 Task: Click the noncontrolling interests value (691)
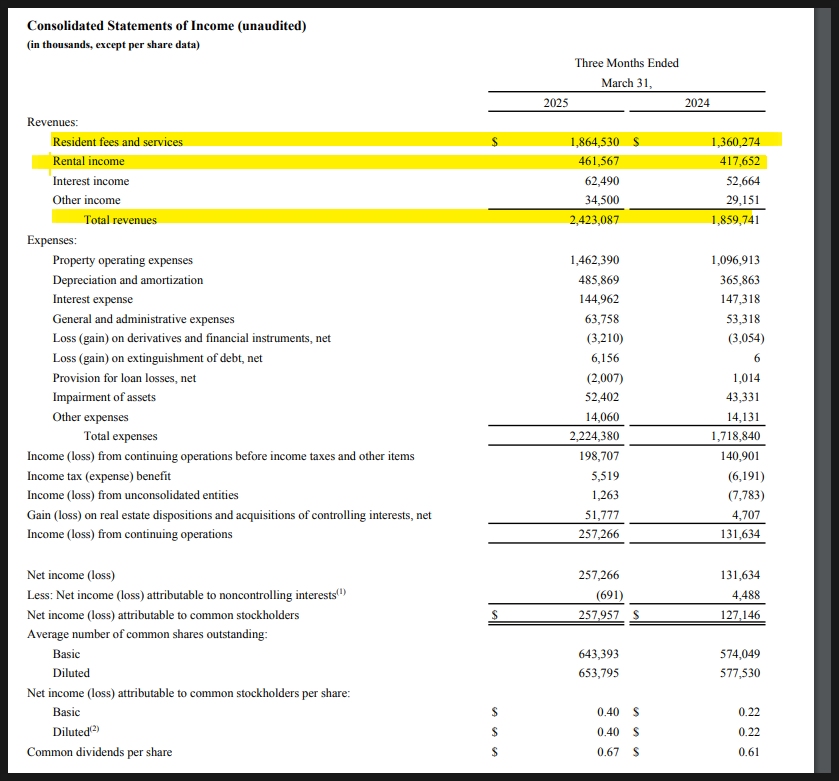coord(609,595)
